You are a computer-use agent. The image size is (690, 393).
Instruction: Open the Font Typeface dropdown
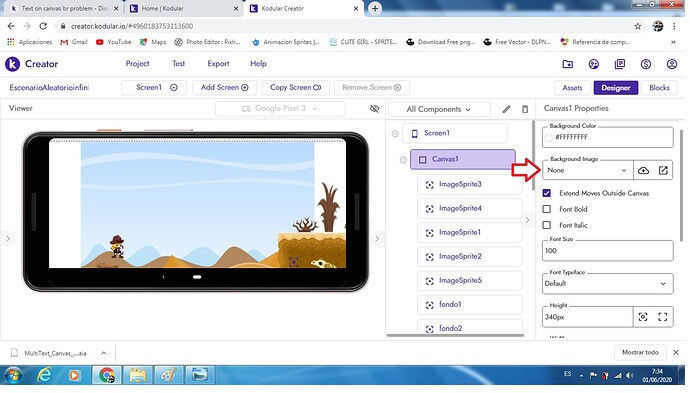608,284
